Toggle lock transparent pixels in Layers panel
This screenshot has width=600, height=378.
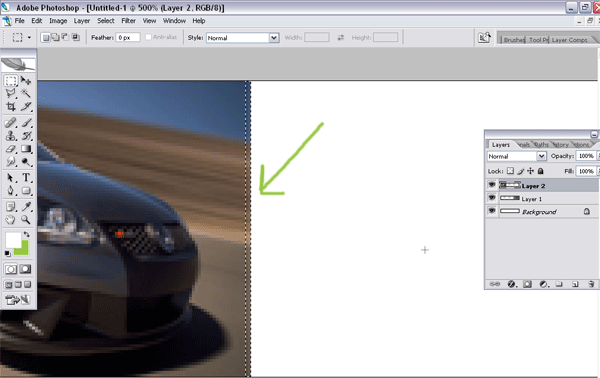[510, 171]
